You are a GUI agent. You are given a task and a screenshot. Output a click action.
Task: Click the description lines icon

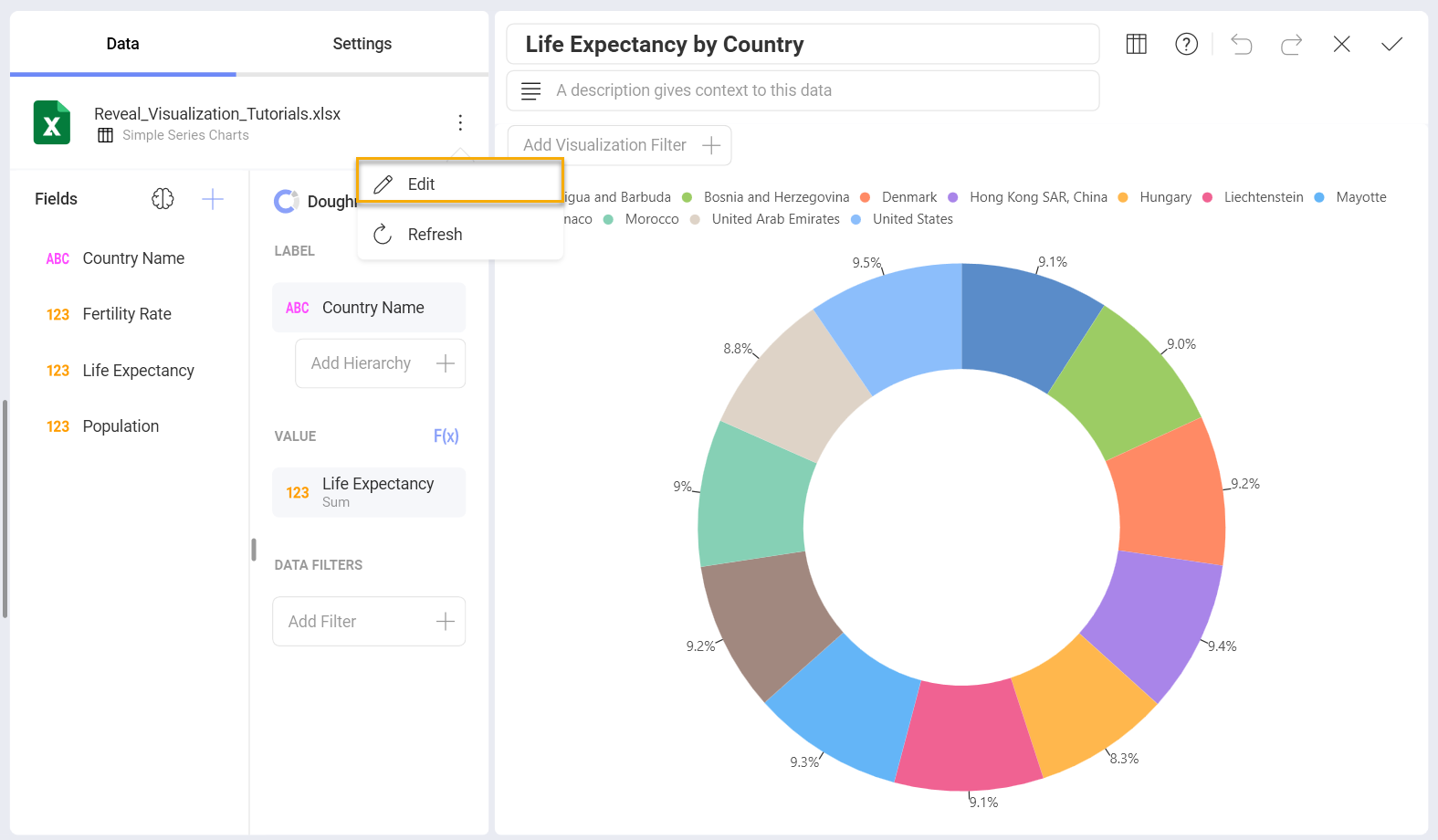point(530,90)
